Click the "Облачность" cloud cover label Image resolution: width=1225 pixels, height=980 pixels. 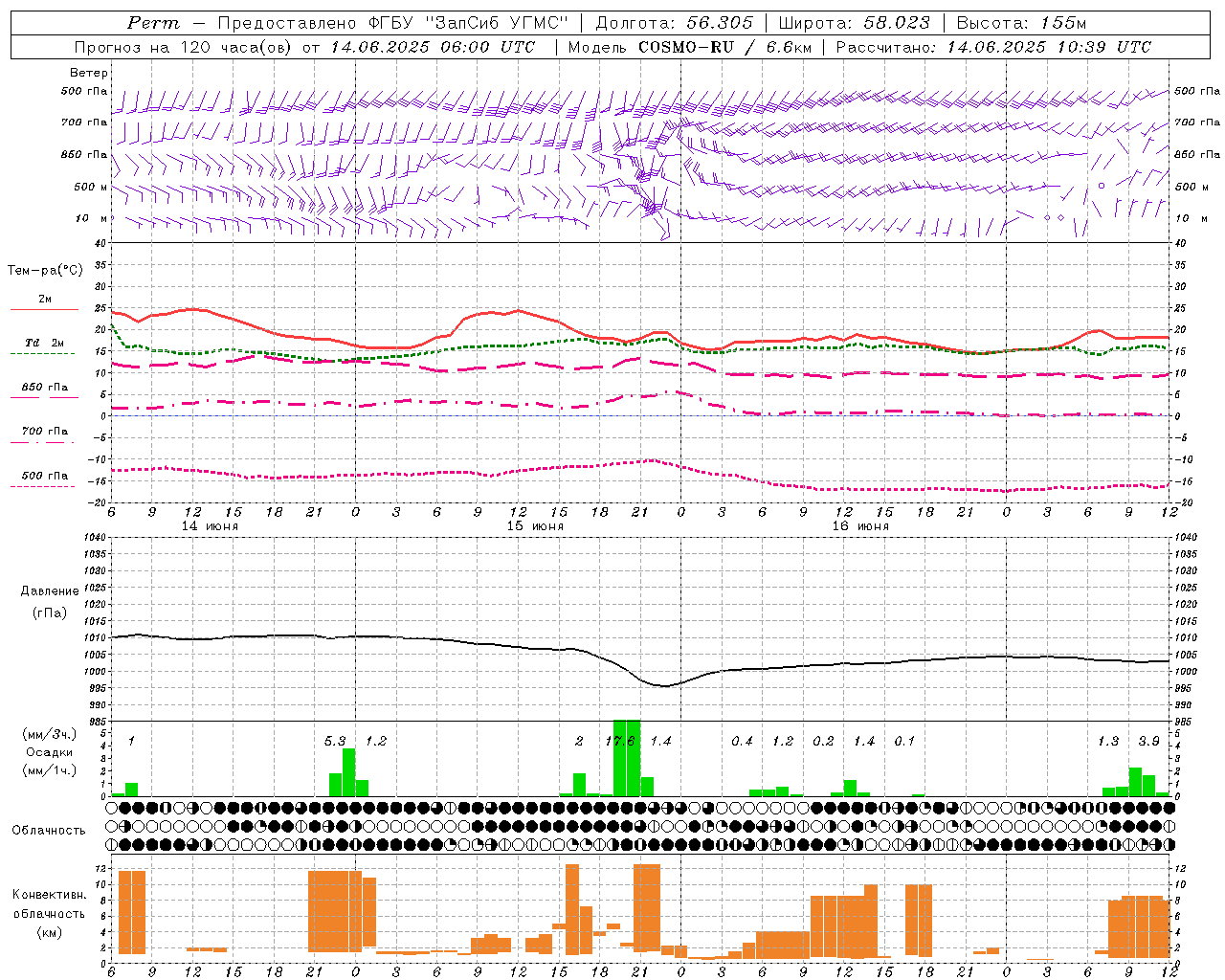(49, 830)
